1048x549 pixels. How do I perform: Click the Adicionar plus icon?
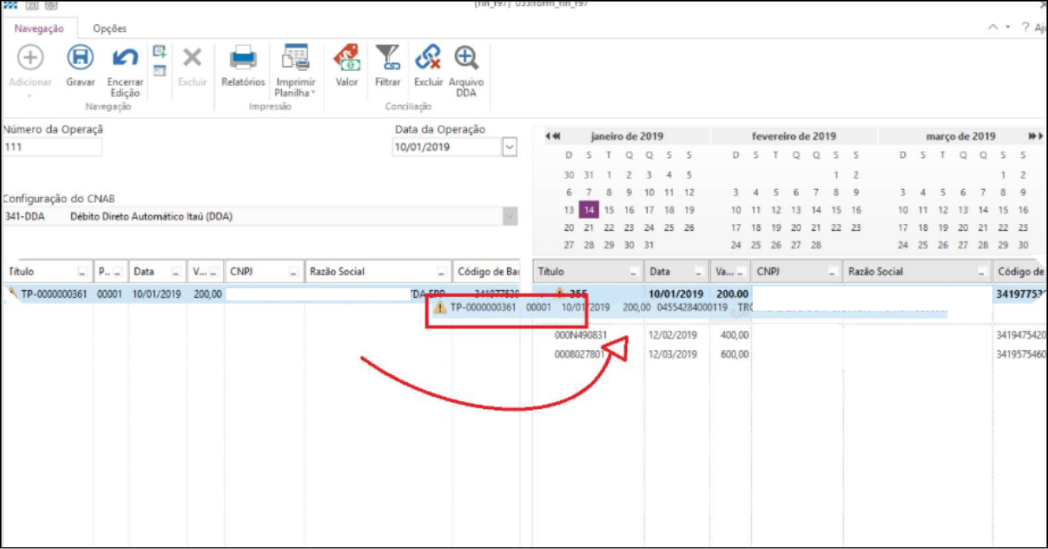[30, 59]
